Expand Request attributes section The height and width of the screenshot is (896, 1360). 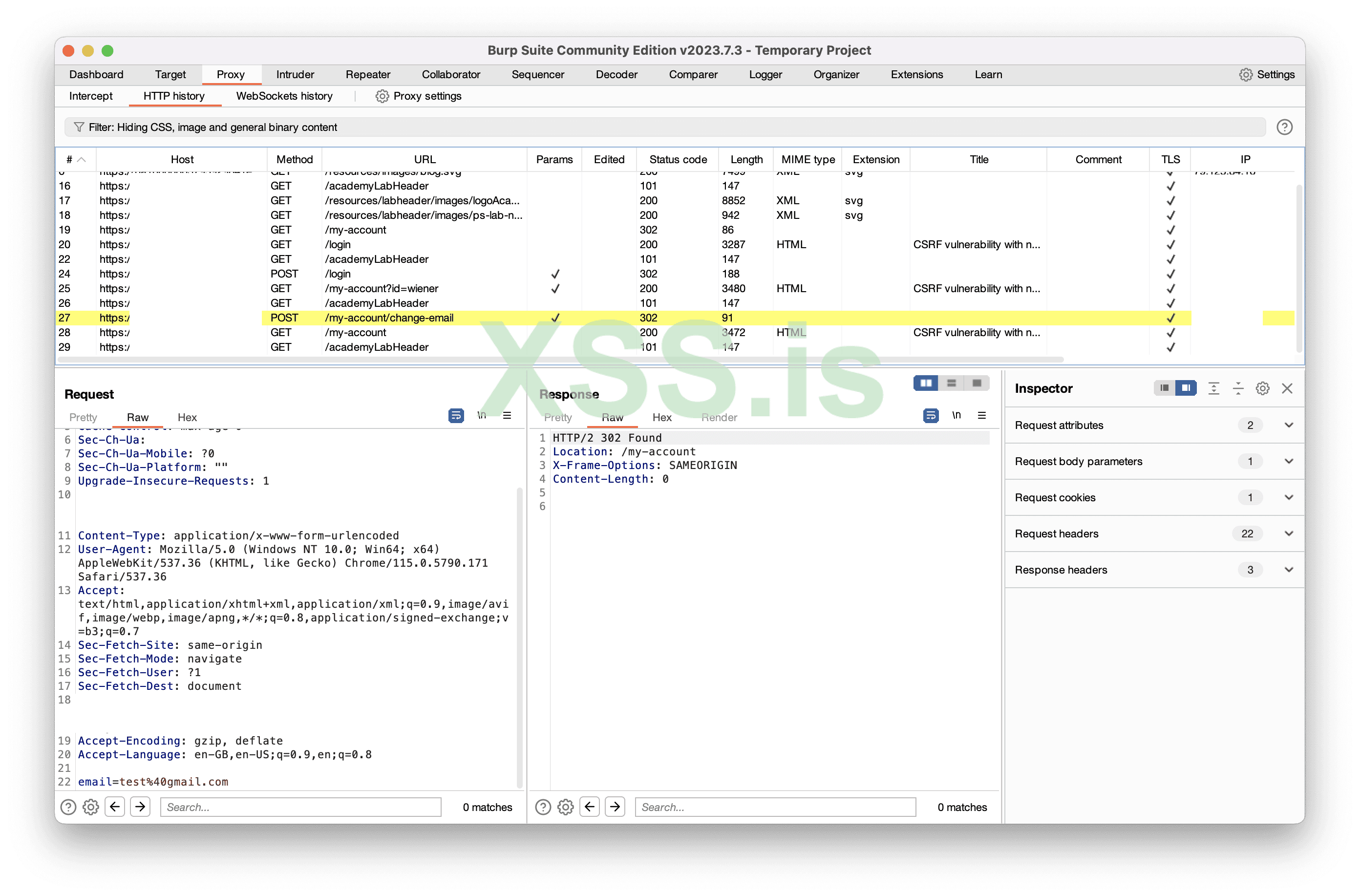(1289, 425)
